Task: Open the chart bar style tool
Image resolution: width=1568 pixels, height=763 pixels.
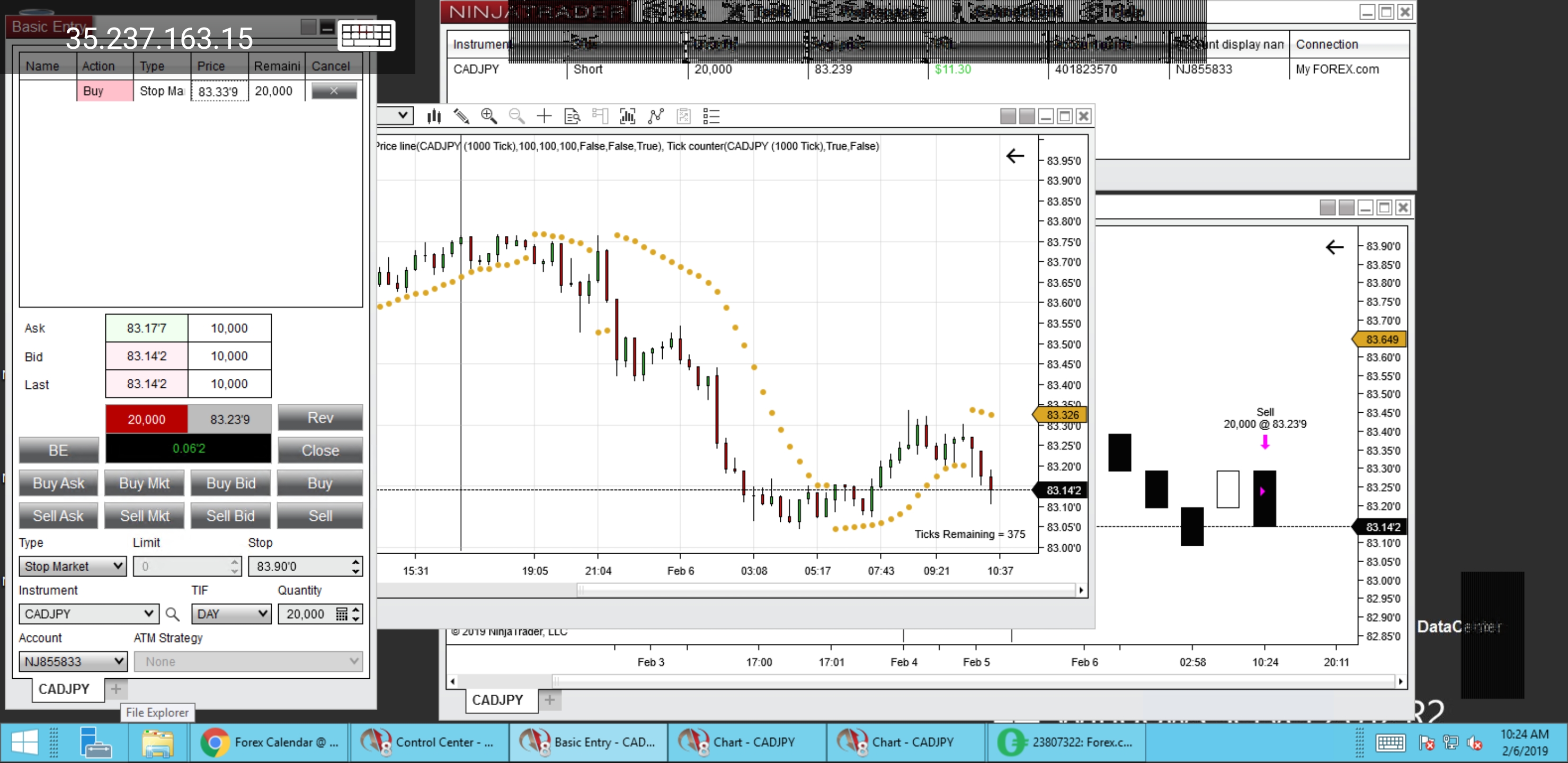Action: point(433,116)
